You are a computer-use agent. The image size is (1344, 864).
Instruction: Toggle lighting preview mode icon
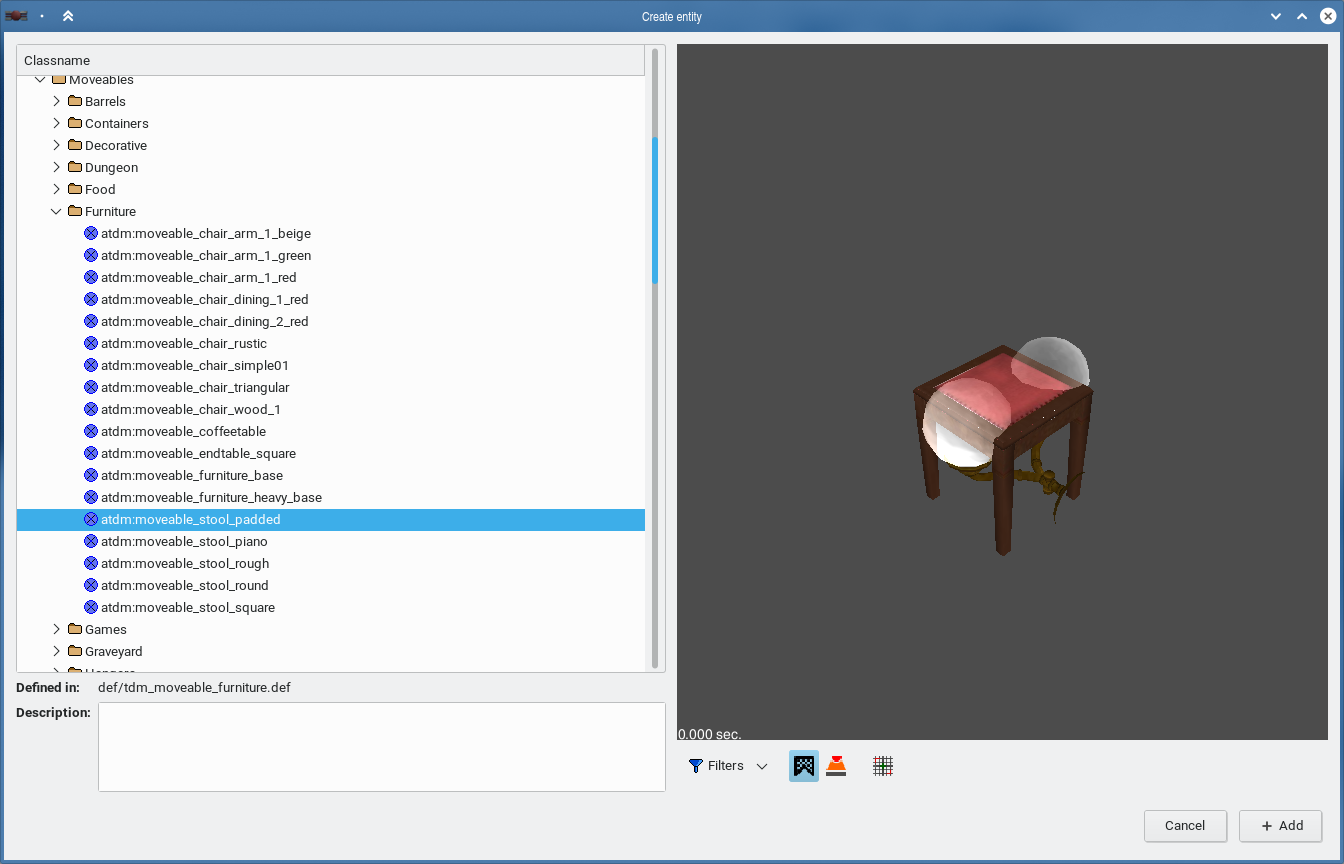pyautogui.click(x=836, y=766)
